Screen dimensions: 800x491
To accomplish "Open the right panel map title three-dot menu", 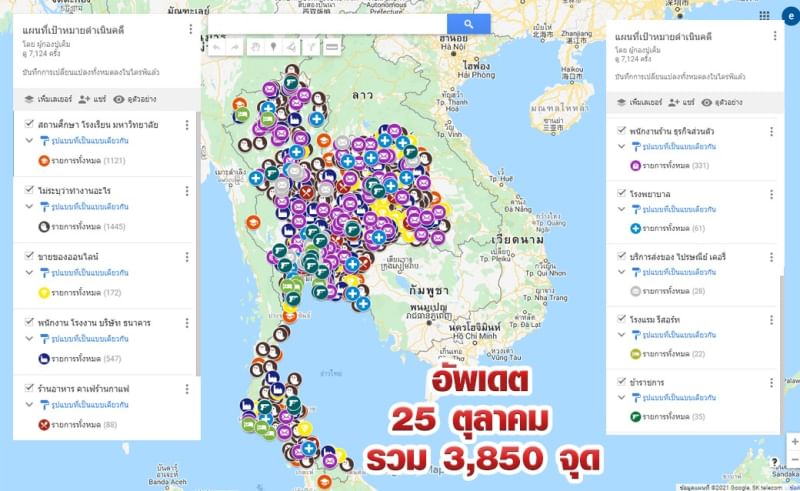I will point(774,36).
